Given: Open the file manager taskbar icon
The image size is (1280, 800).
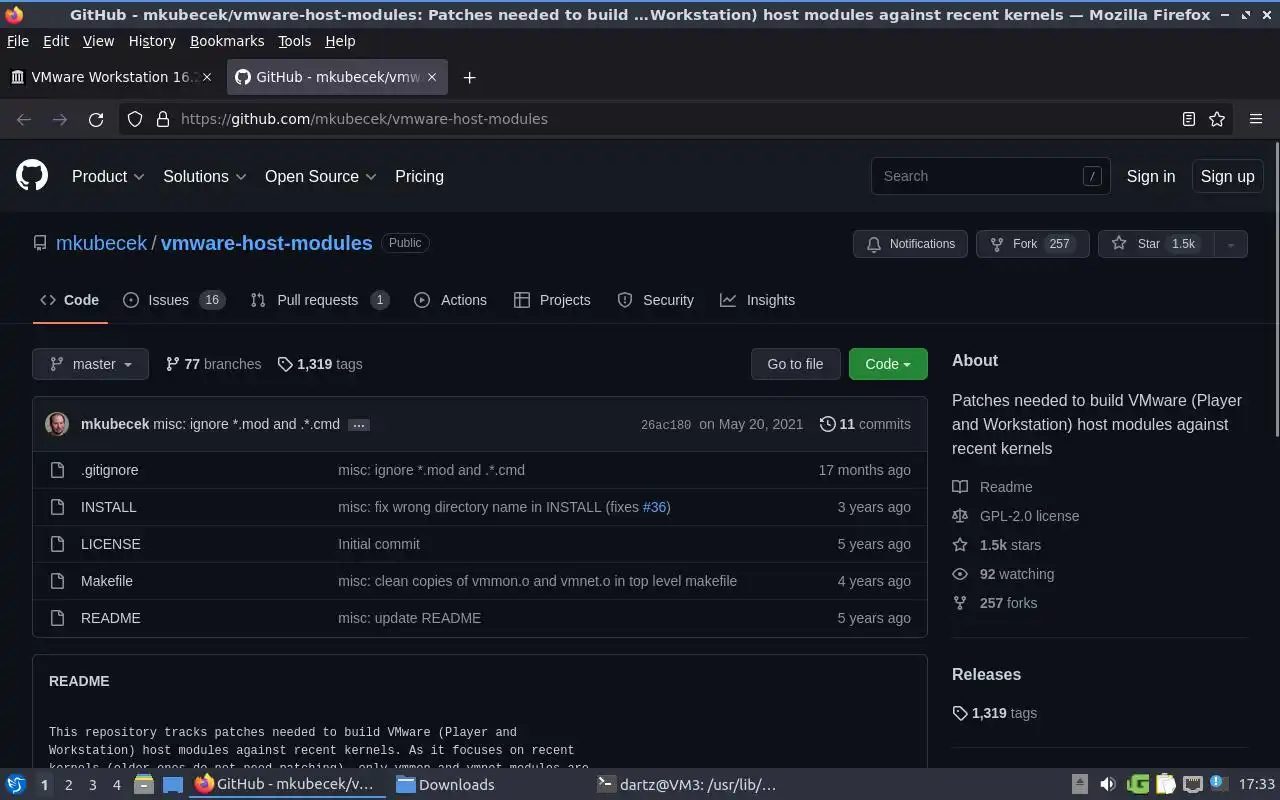Looking at the screenshot, I should 143,784.
